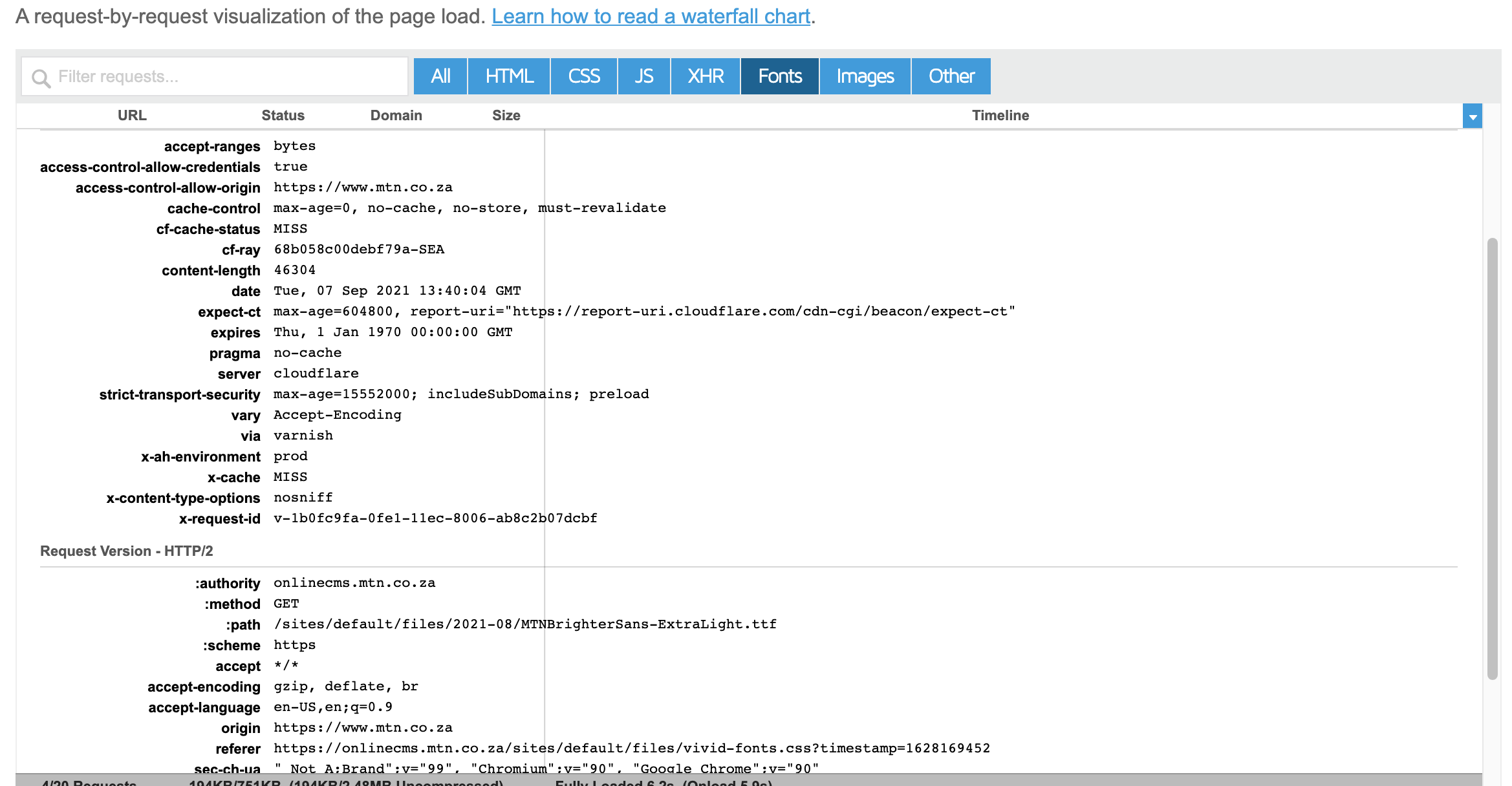Select the HTML filter tab
The width and height of the screenshot is (1512, 786).
click(509, 76)
